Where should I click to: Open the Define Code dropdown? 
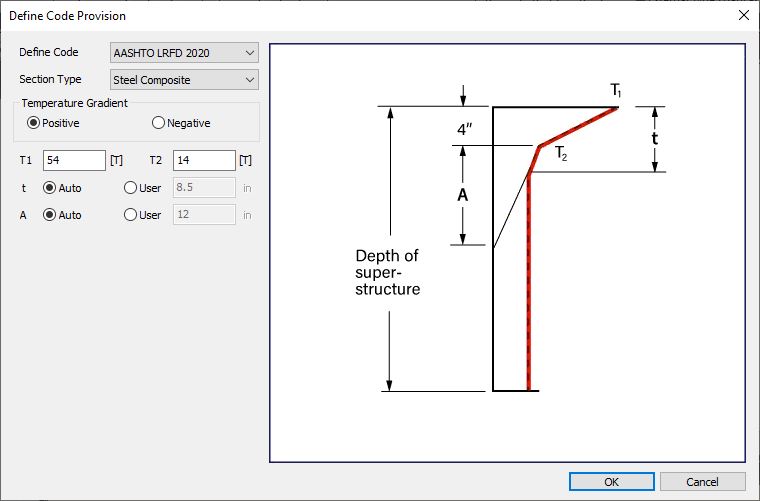tap(183, 52)
